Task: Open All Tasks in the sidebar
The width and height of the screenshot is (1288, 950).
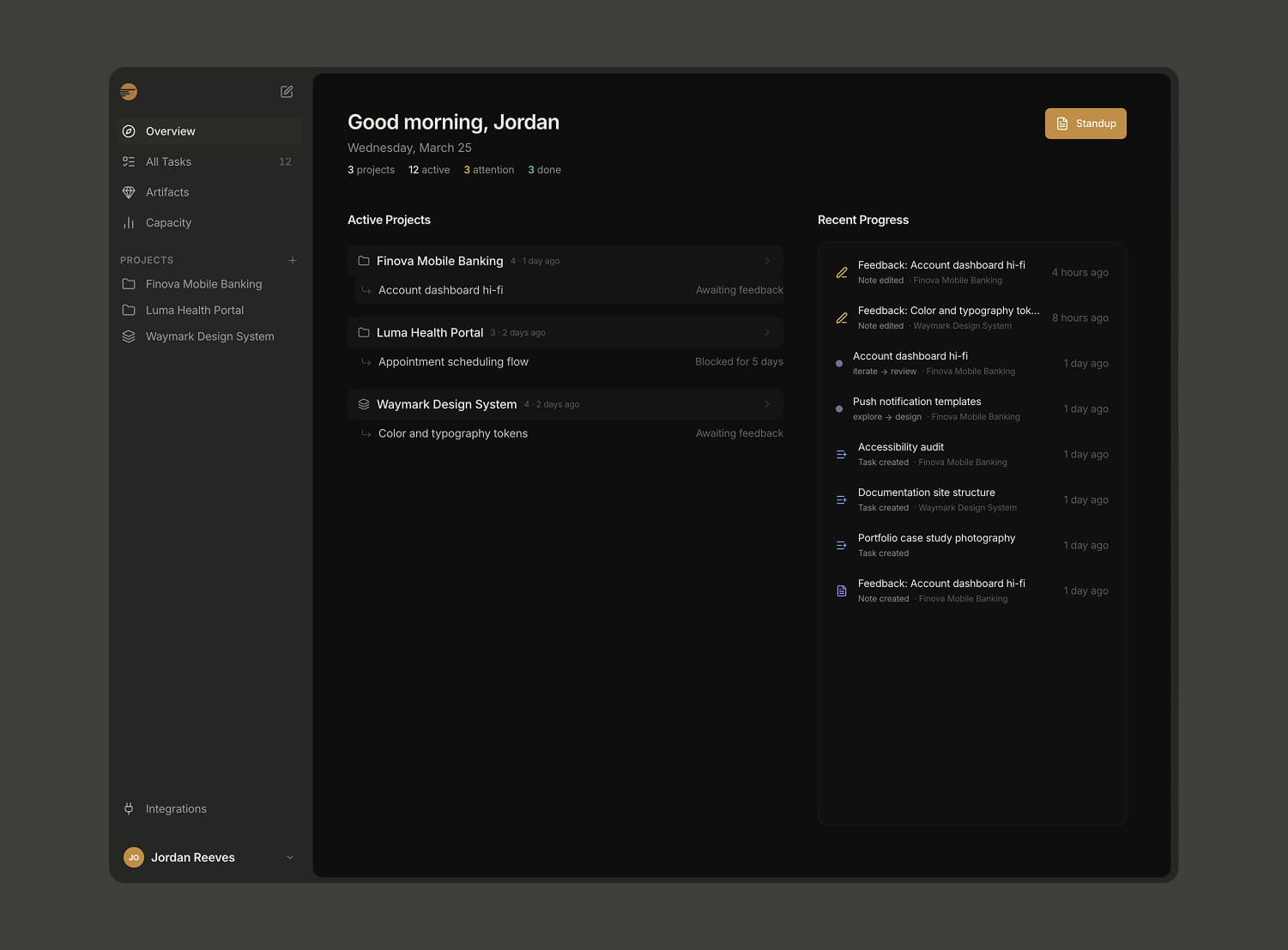Action: tap(209, 161)
